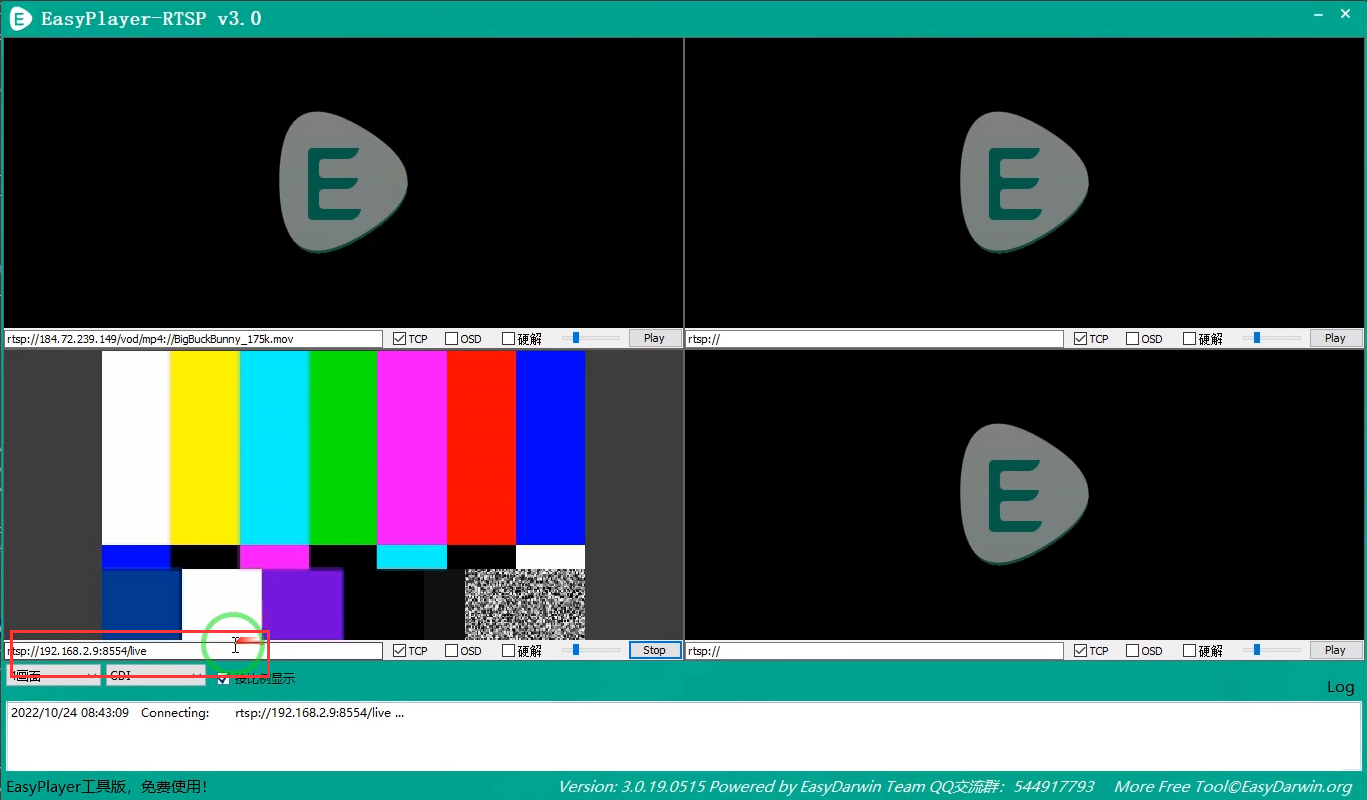1367x800 pixels.
Task: Click the top-right rtsp:// URL field
Action: [875, 339]
